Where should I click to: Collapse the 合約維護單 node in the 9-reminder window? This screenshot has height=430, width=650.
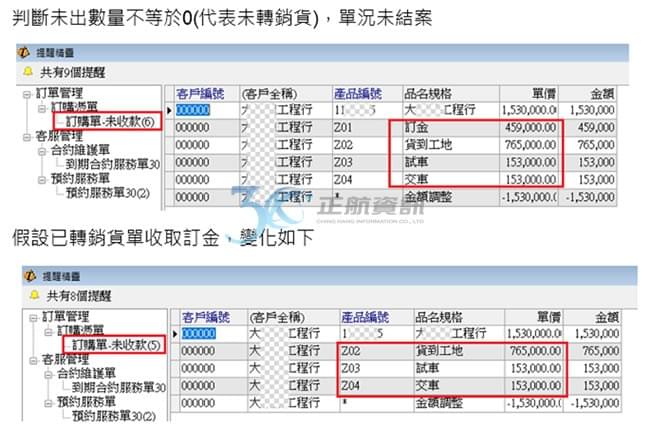pyautogui.click(x=42, y=151)
